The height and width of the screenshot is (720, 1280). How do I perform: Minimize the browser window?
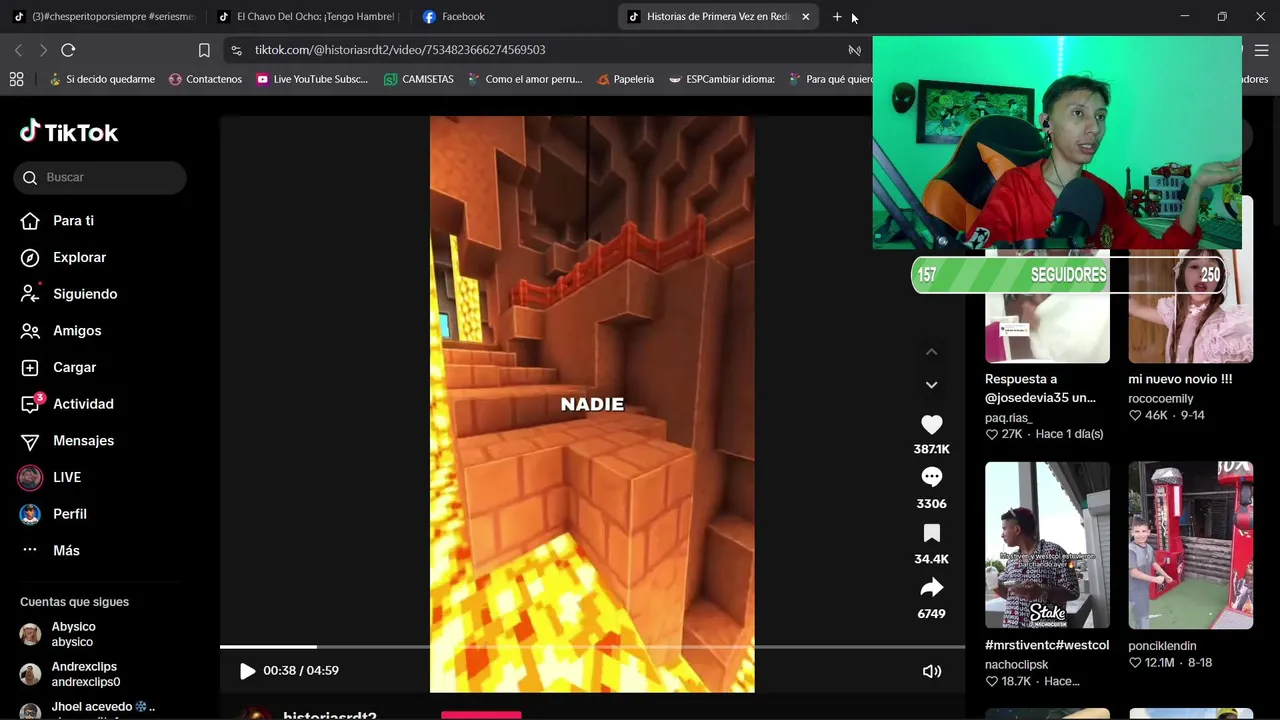(x=1184, y=17)
